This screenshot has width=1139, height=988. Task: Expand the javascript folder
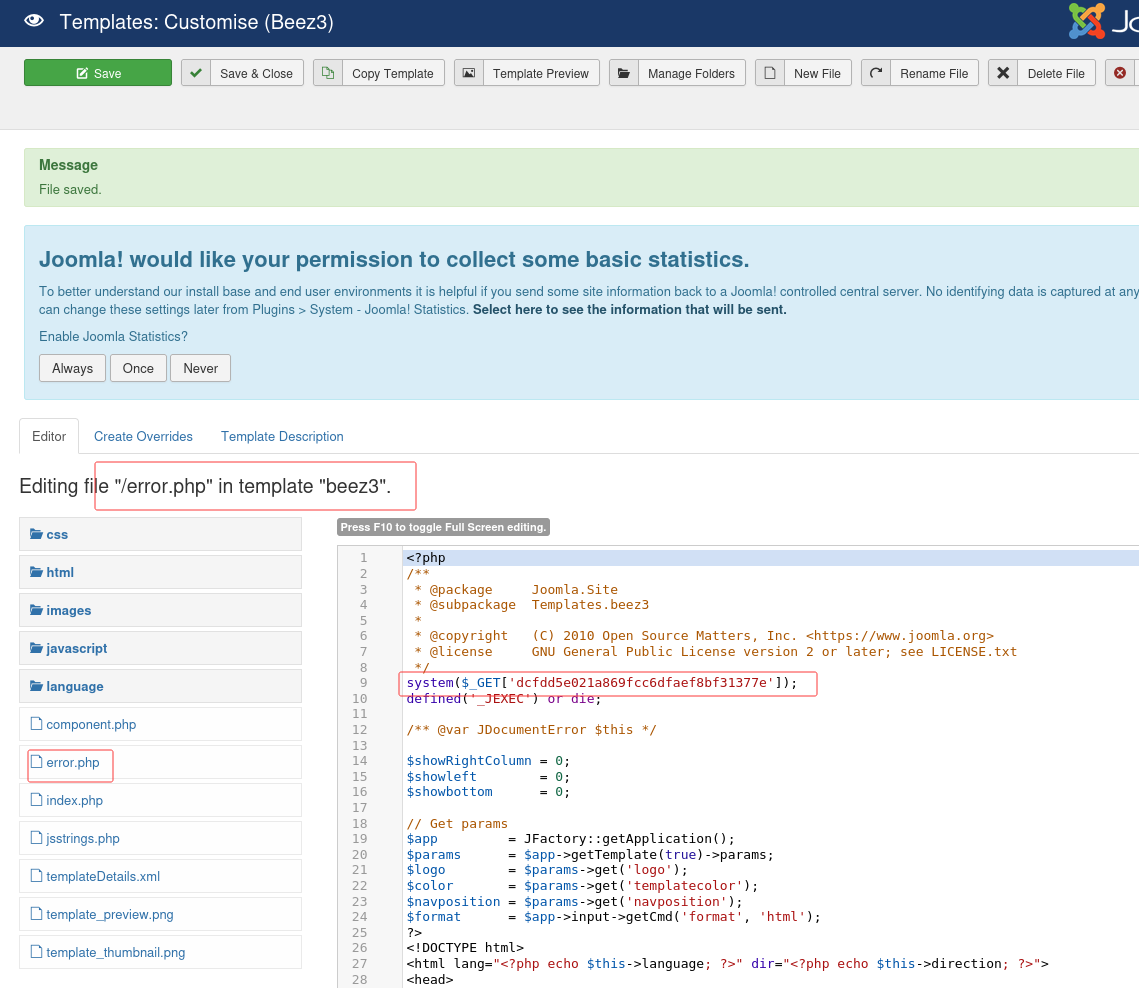pyautogui.click(x=161, y=648)
